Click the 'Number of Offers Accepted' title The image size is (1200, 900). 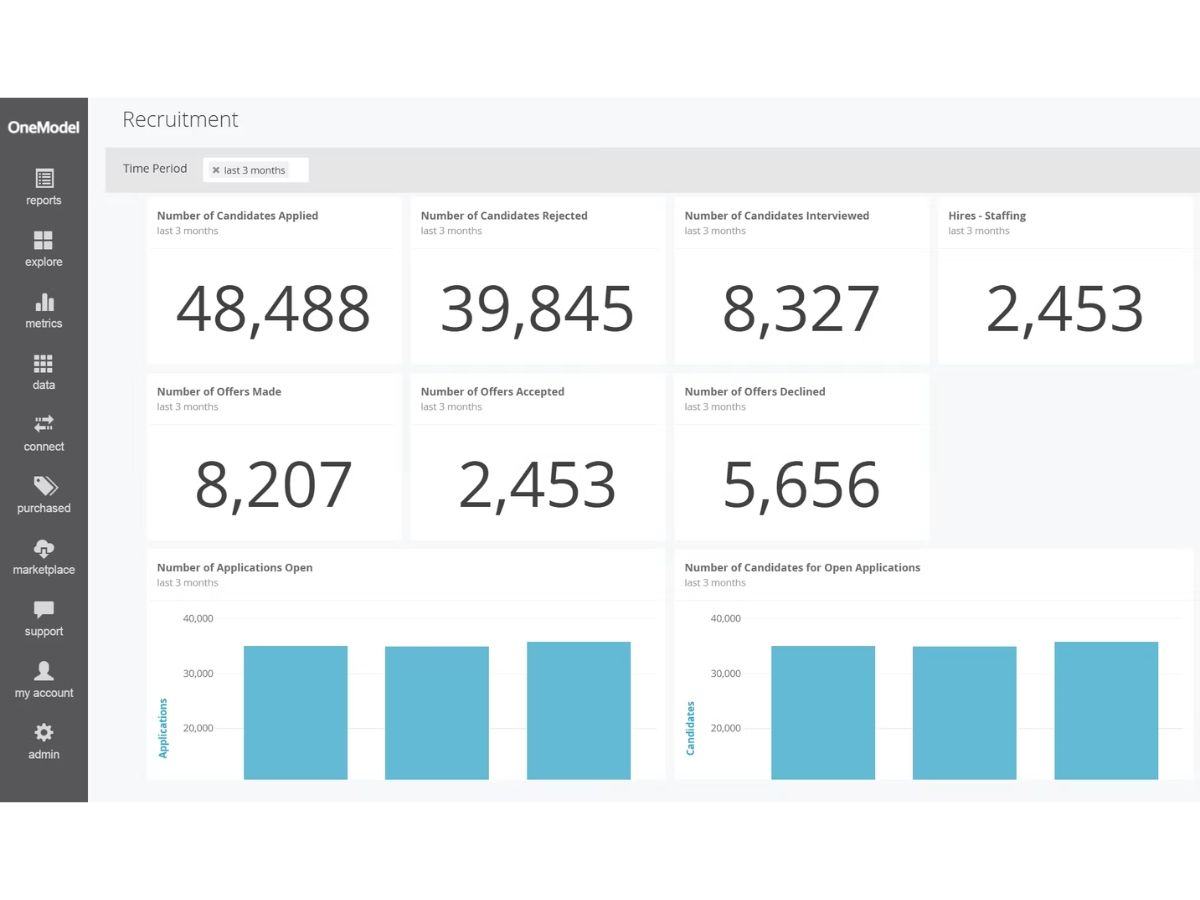493,392
